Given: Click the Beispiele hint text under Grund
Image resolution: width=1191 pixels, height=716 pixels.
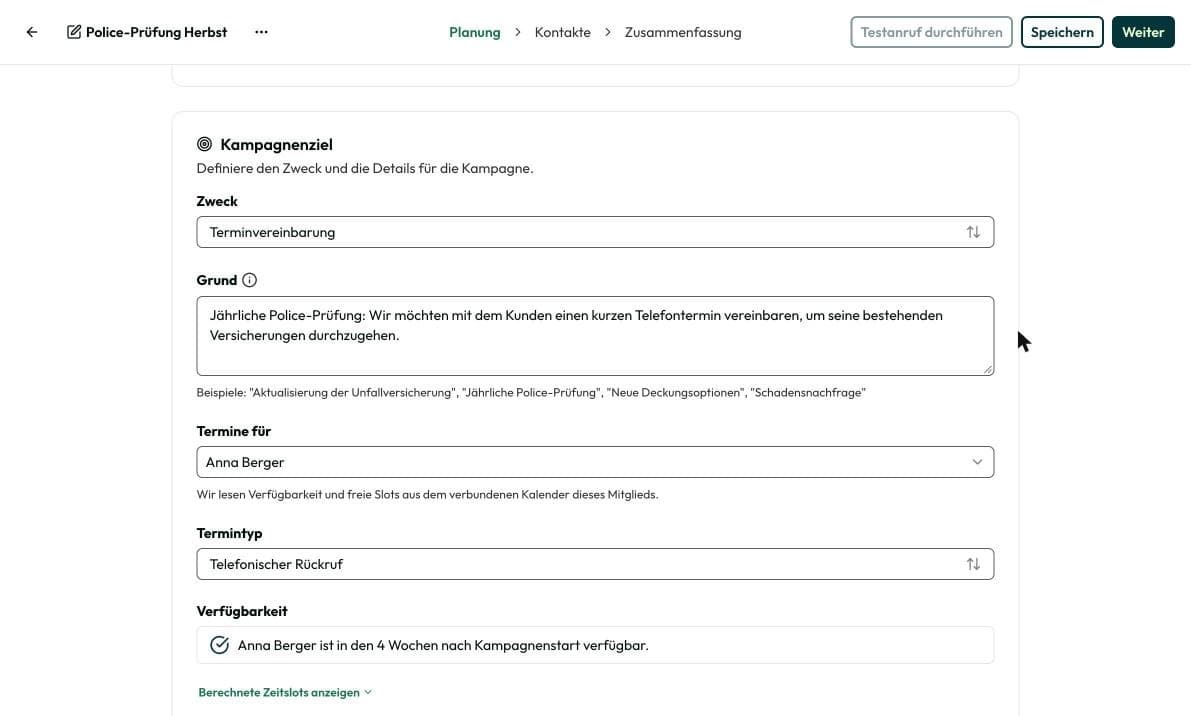Looking at the screenshot, I should click(531, 393).
